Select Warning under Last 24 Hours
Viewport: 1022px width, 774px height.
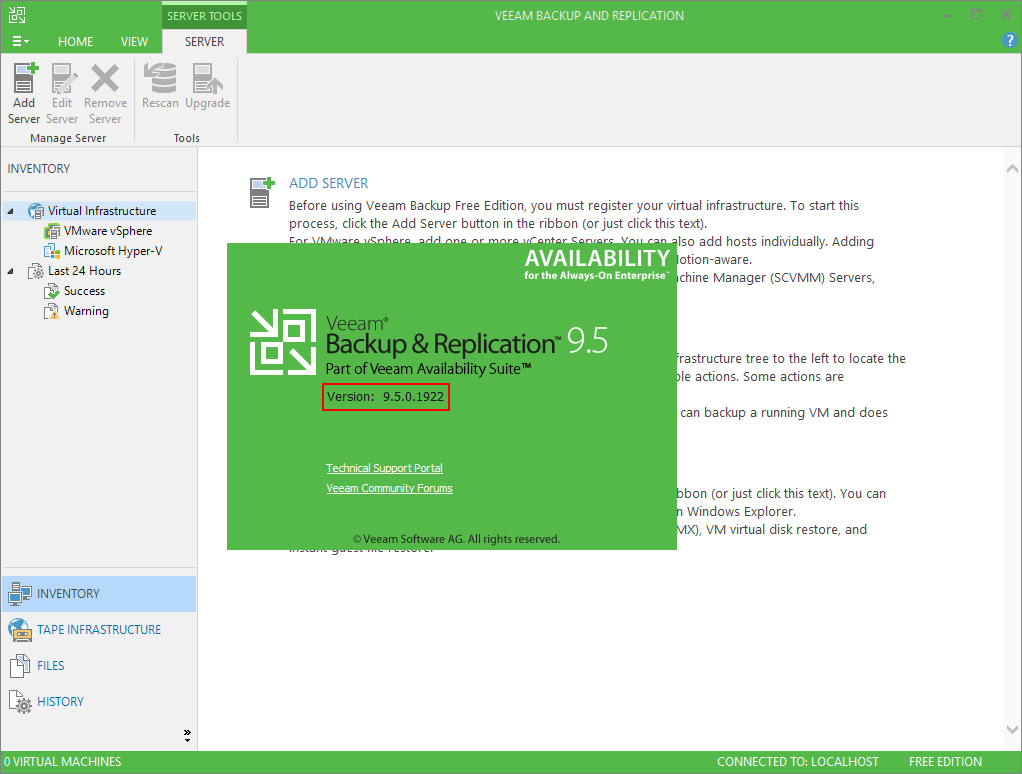86,311
